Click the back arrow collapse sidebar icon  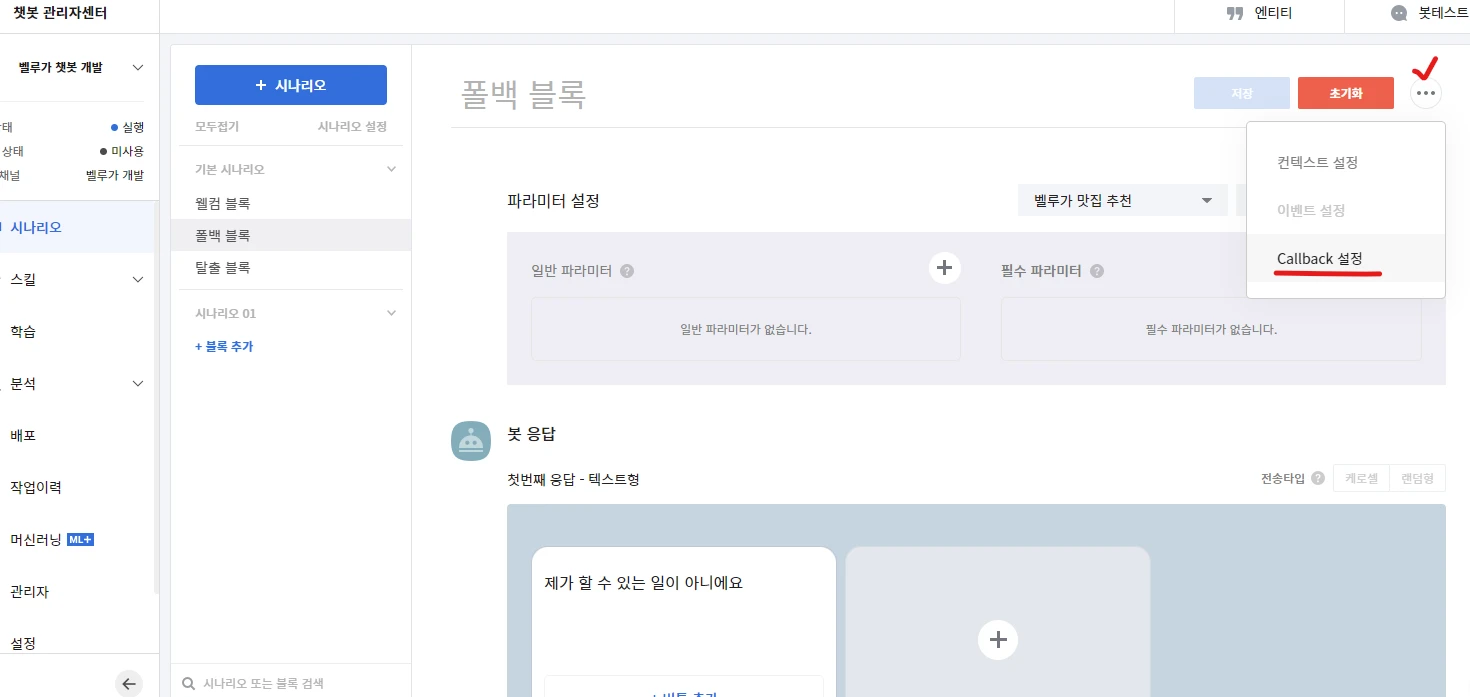(x=129, y=684)
